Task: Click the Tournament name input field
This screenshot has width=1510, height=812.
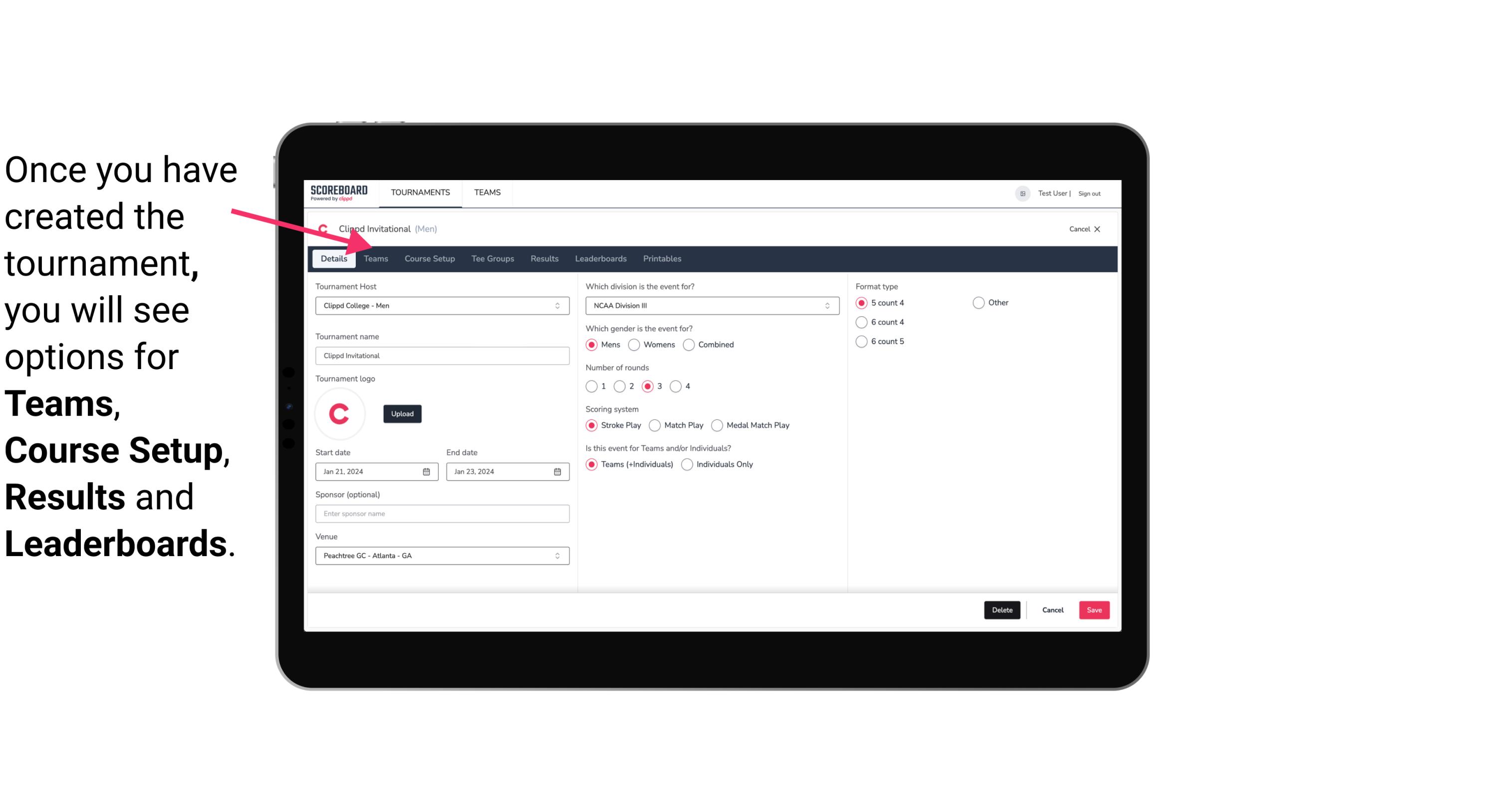Action: click(442, 355)
